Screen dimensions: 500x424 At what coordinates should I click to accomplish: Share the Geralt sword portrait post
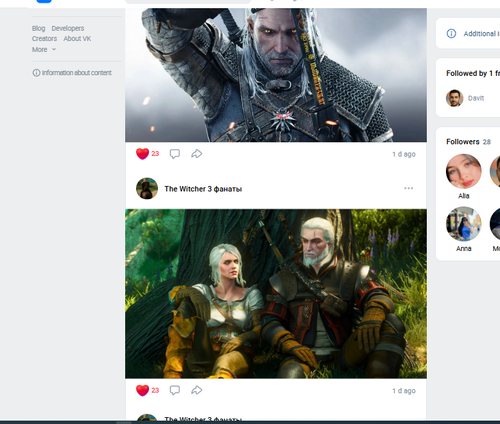(x=197, y=154)
